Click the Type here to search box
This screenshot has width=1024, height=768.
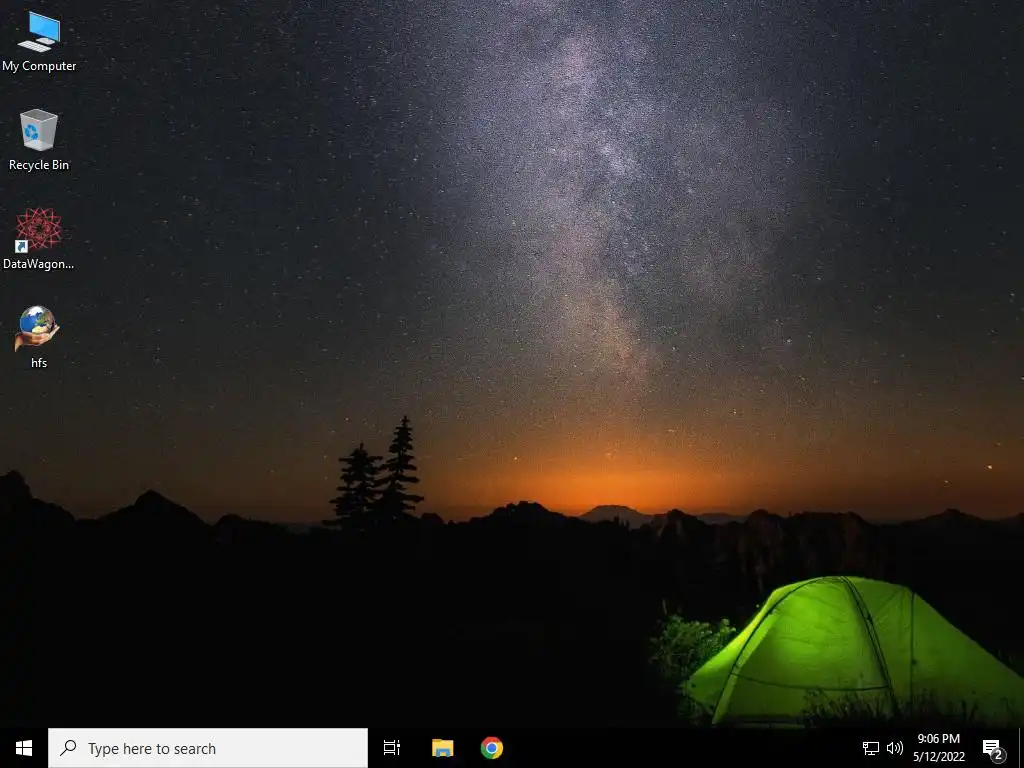point(208,748)
